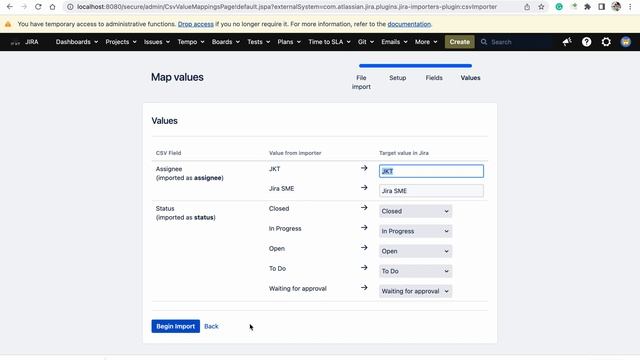The image size is (640, 360).
Task: Click the 'In Progress' importer value text
Action: point(285,229)
